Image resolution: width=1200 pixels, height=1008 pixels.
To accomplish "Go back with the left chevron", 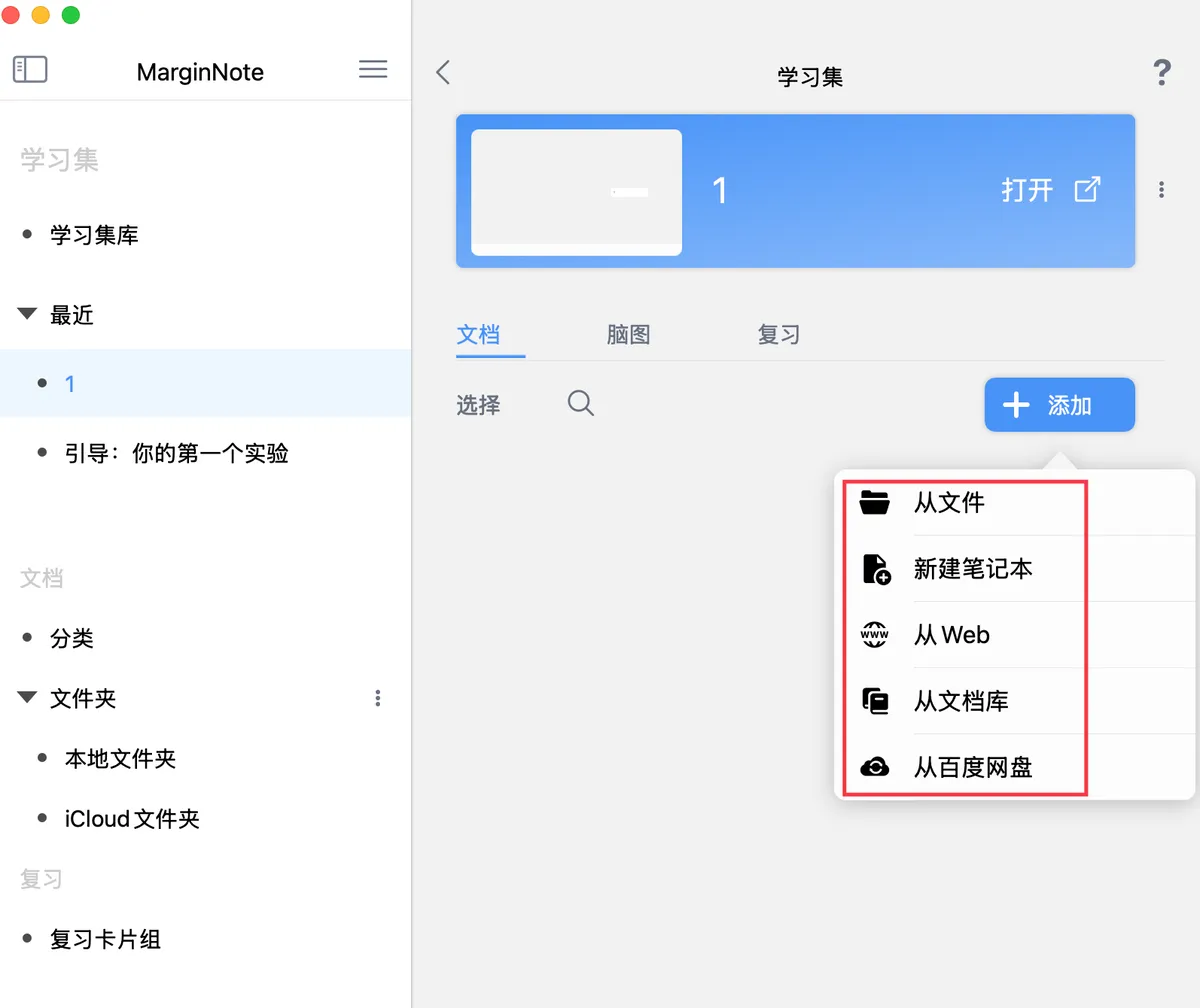I will click(x=444, y=72).
